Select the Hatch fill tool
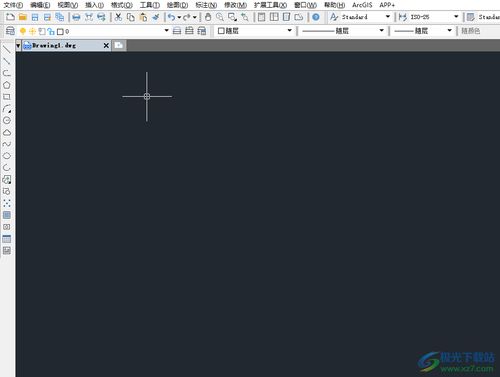Screen dimensions: 500x377 (x=7, y=215)
